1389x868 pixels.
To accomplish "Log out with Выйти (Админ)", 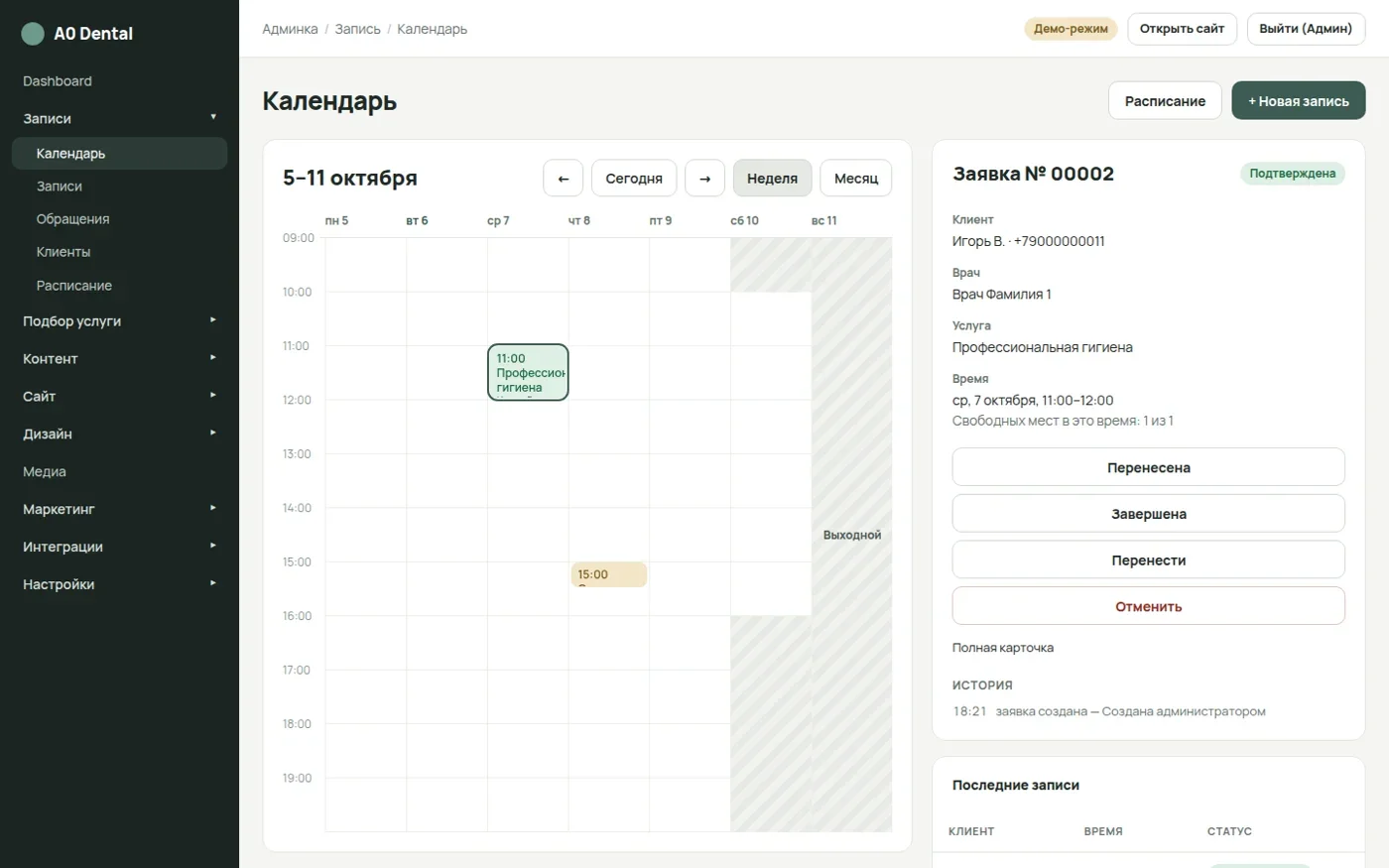I will coord(1306,29).
